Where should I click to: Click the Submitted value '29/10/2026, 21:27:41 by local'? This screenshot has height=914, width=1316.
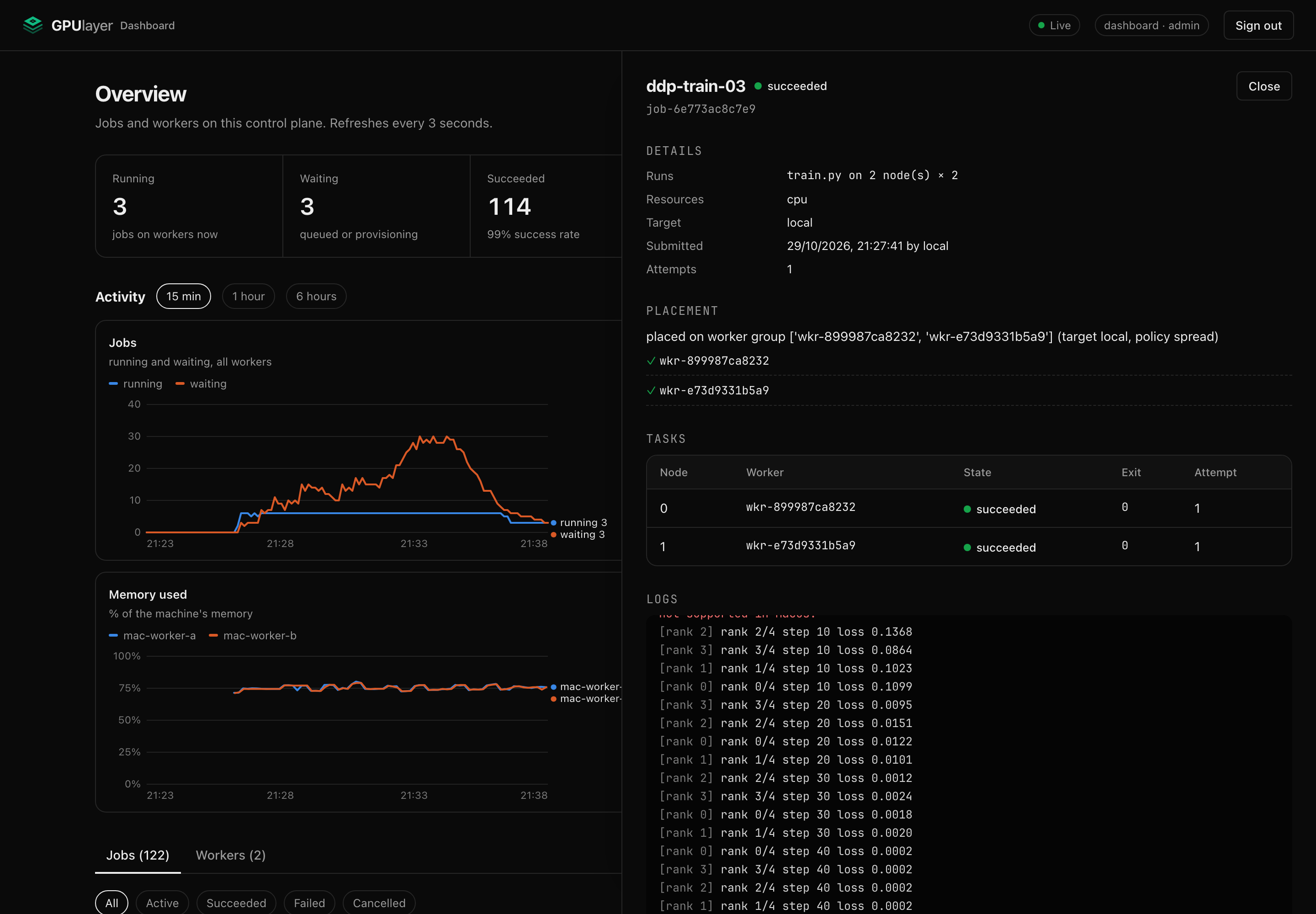868,246
